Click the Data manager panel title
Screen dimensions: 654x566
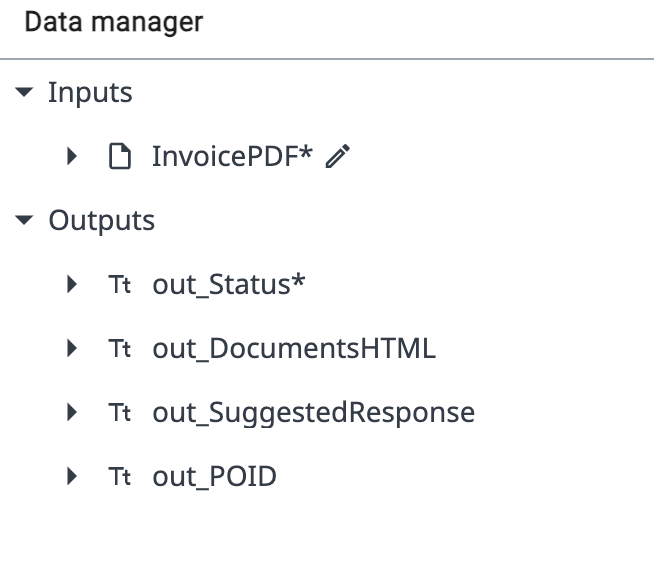click(x=114, y=22)
